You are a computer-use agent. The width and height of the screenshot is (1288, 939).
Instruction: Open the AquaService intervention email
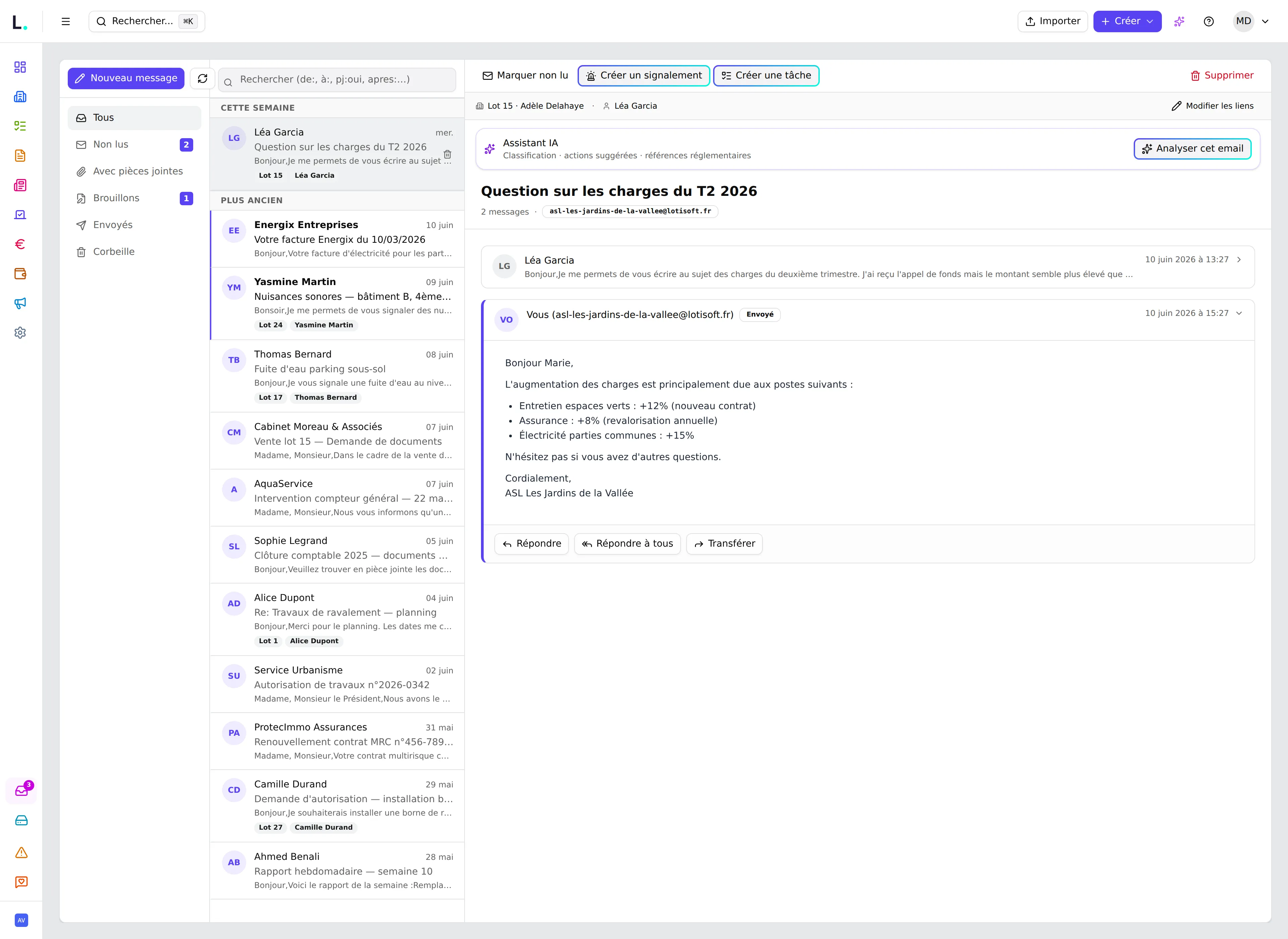(338, 498)
